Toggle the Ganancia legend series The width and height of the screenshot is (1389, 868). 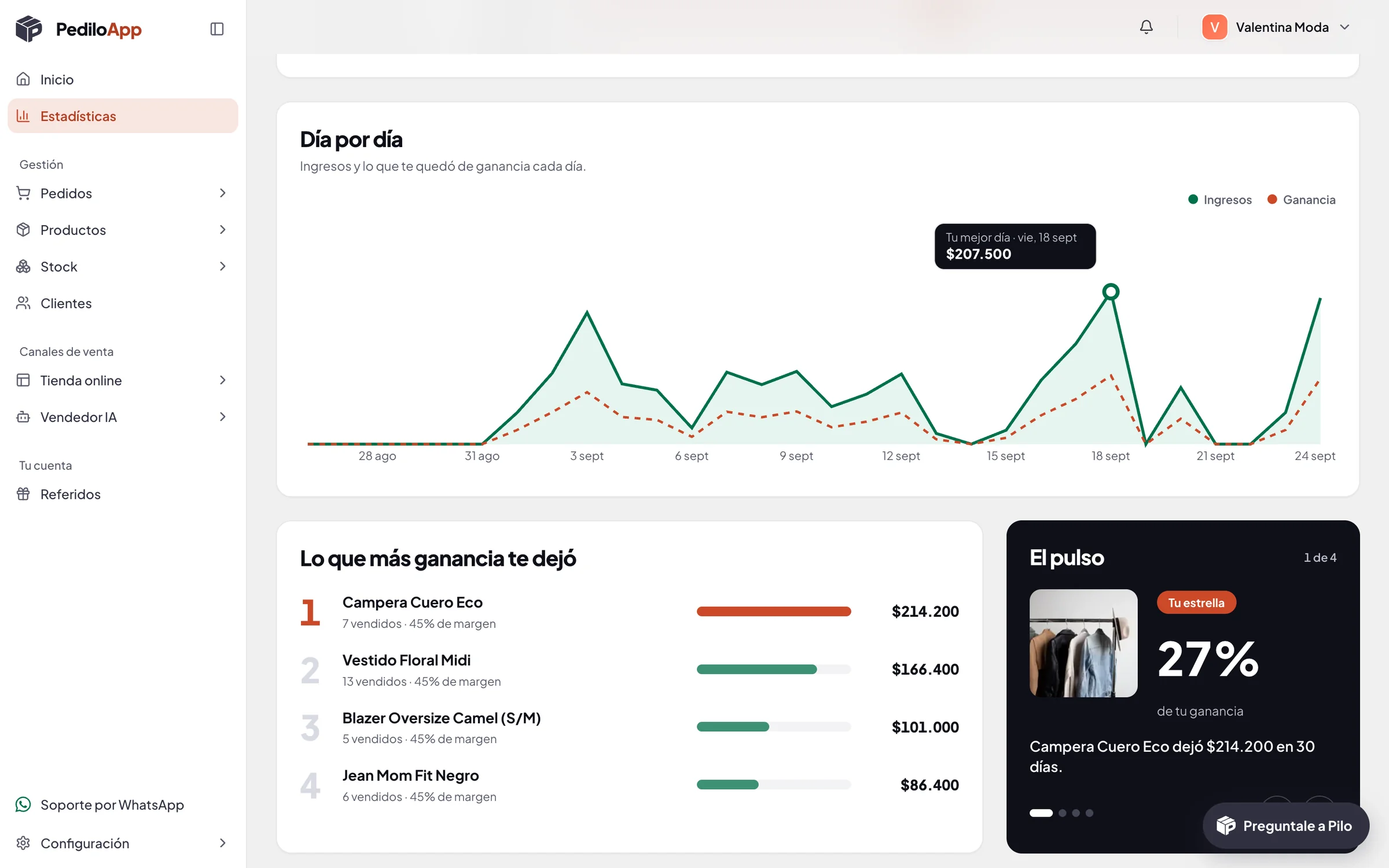click(x=1301, y=200)
